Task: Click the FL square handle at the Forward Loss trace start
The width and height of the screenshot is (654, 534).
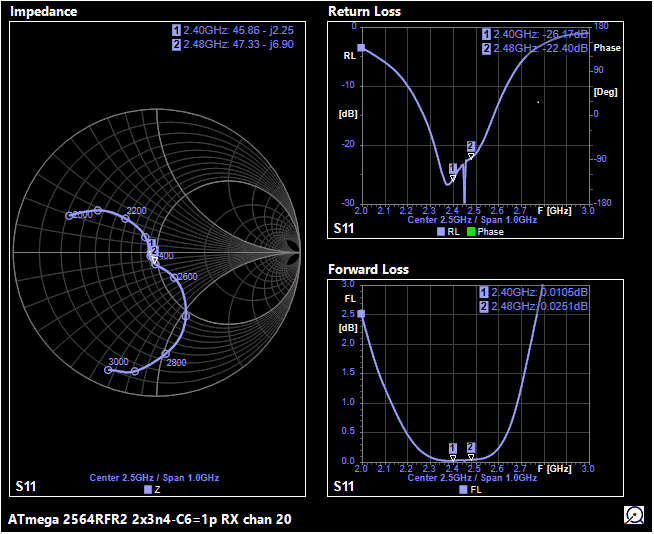Action: (x=361, y=314)
